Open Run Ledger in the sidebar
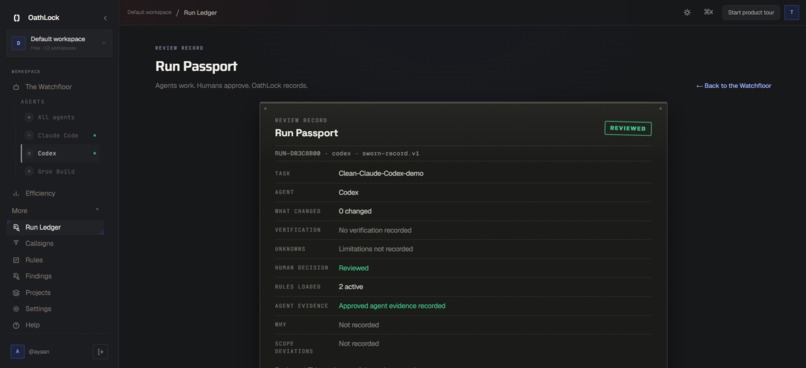Viewport: 806px width, 368px height. 55,227
